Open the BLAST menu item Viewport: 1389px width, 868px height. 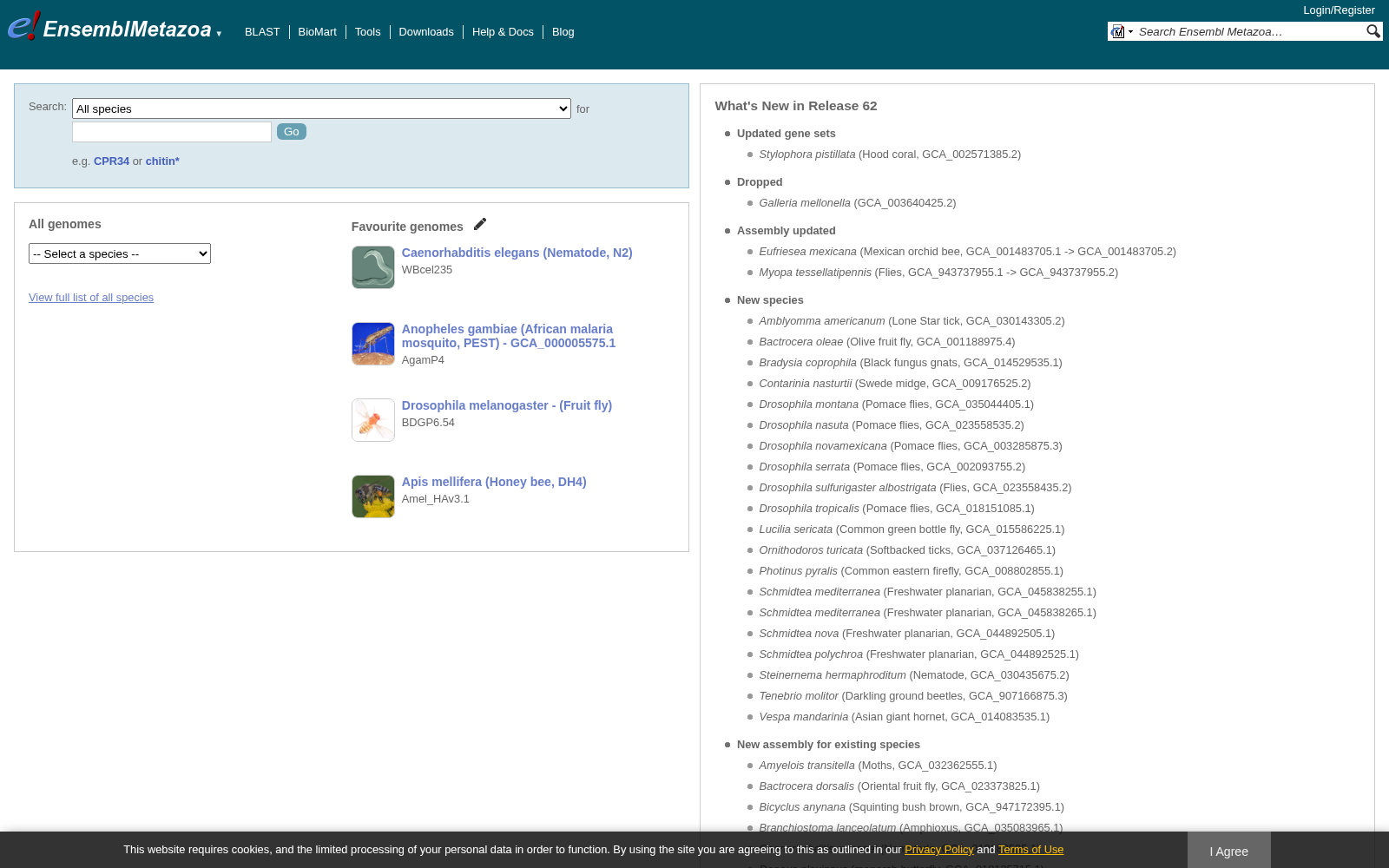point(262,32)
